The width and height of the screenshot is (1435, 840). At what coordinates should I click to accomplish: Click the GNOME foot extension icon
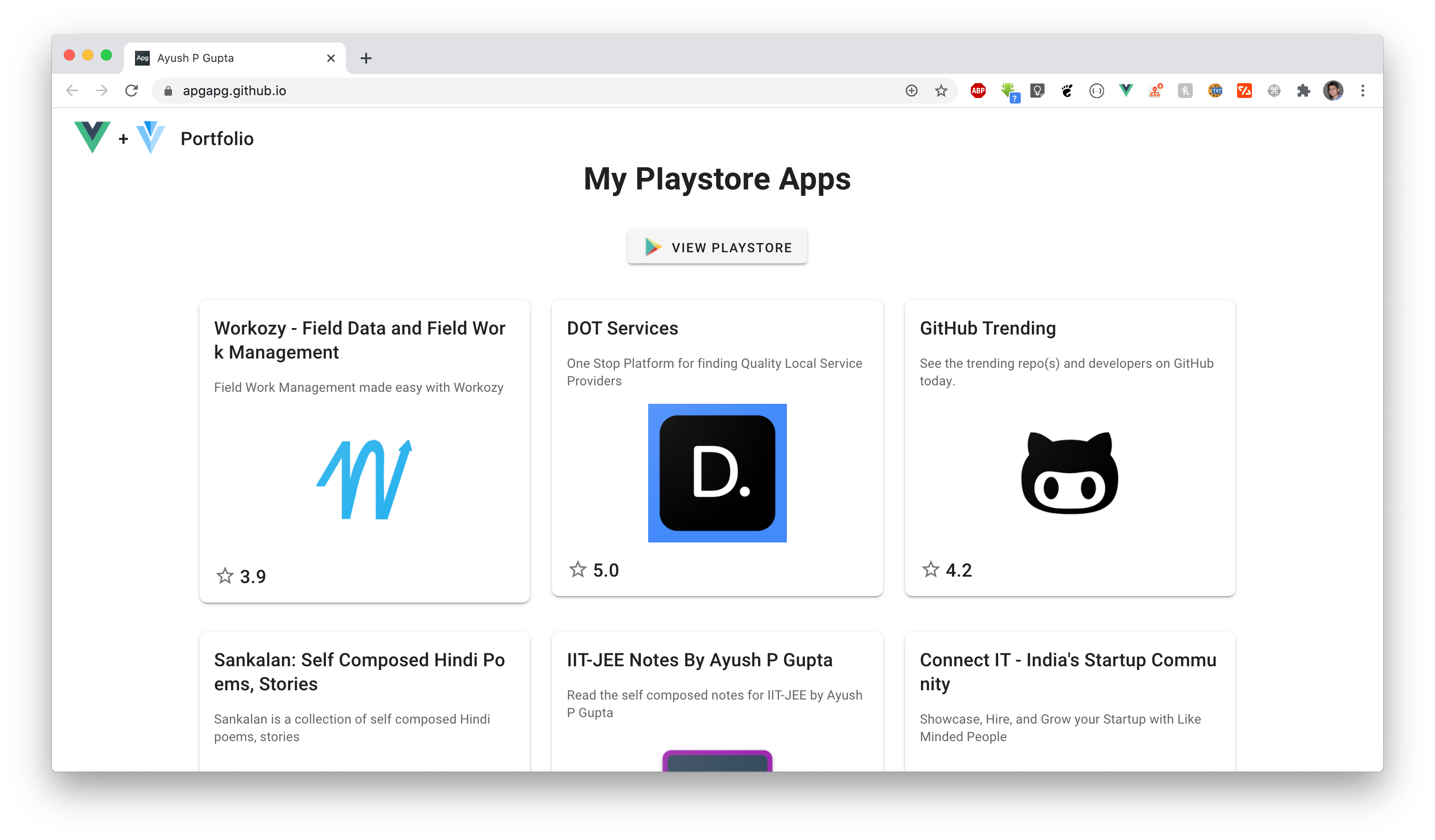1067,91
